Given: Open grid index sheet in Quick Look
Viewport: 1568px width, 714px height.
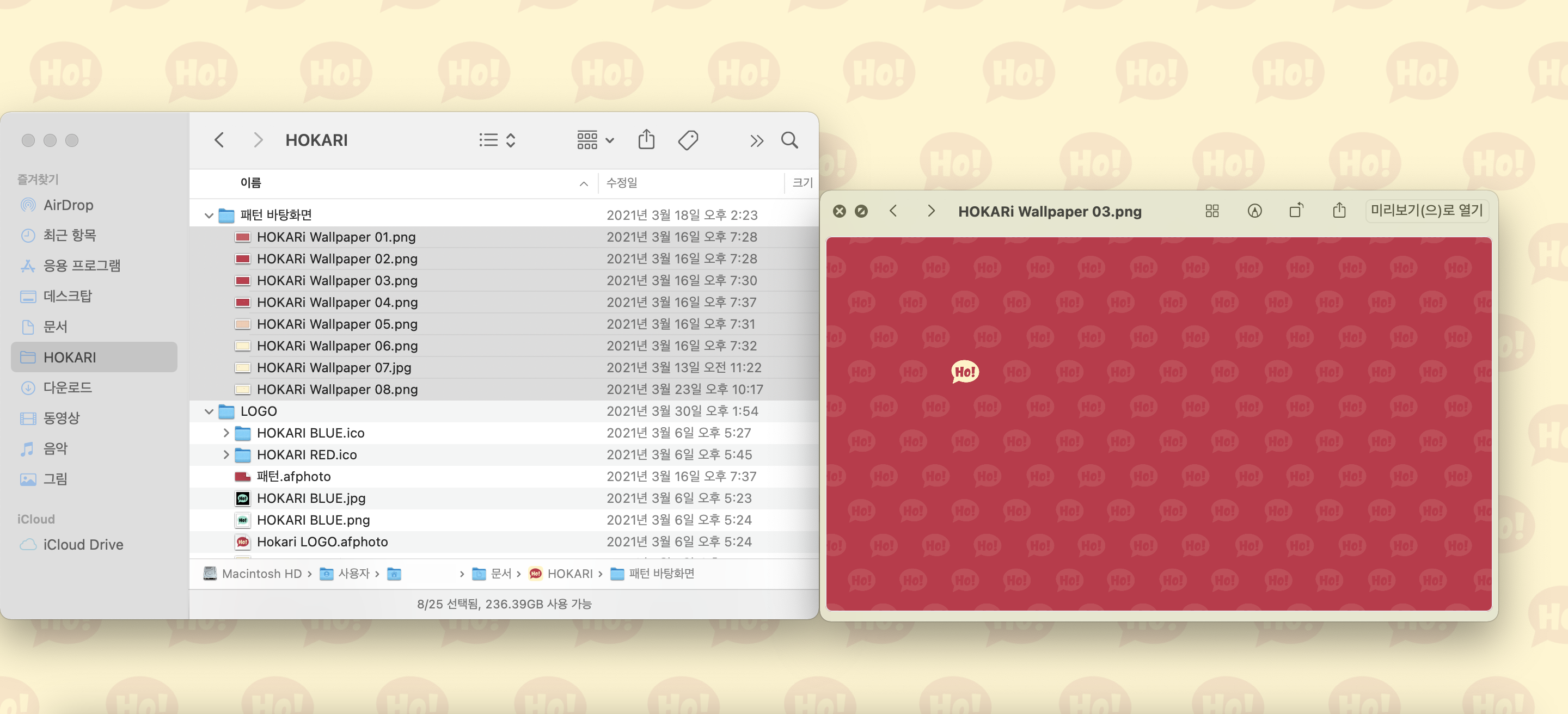Looking at the screenshot, I should [x=1211, y=211].
